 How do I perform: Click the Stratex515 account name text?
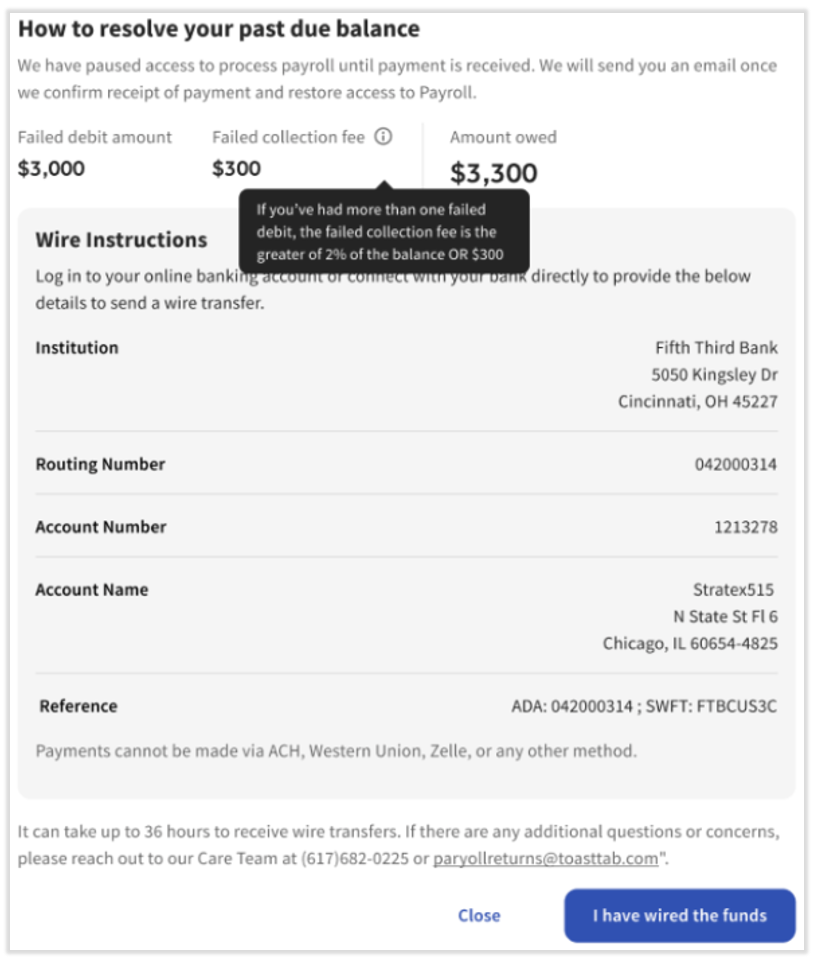coord(733,590)
